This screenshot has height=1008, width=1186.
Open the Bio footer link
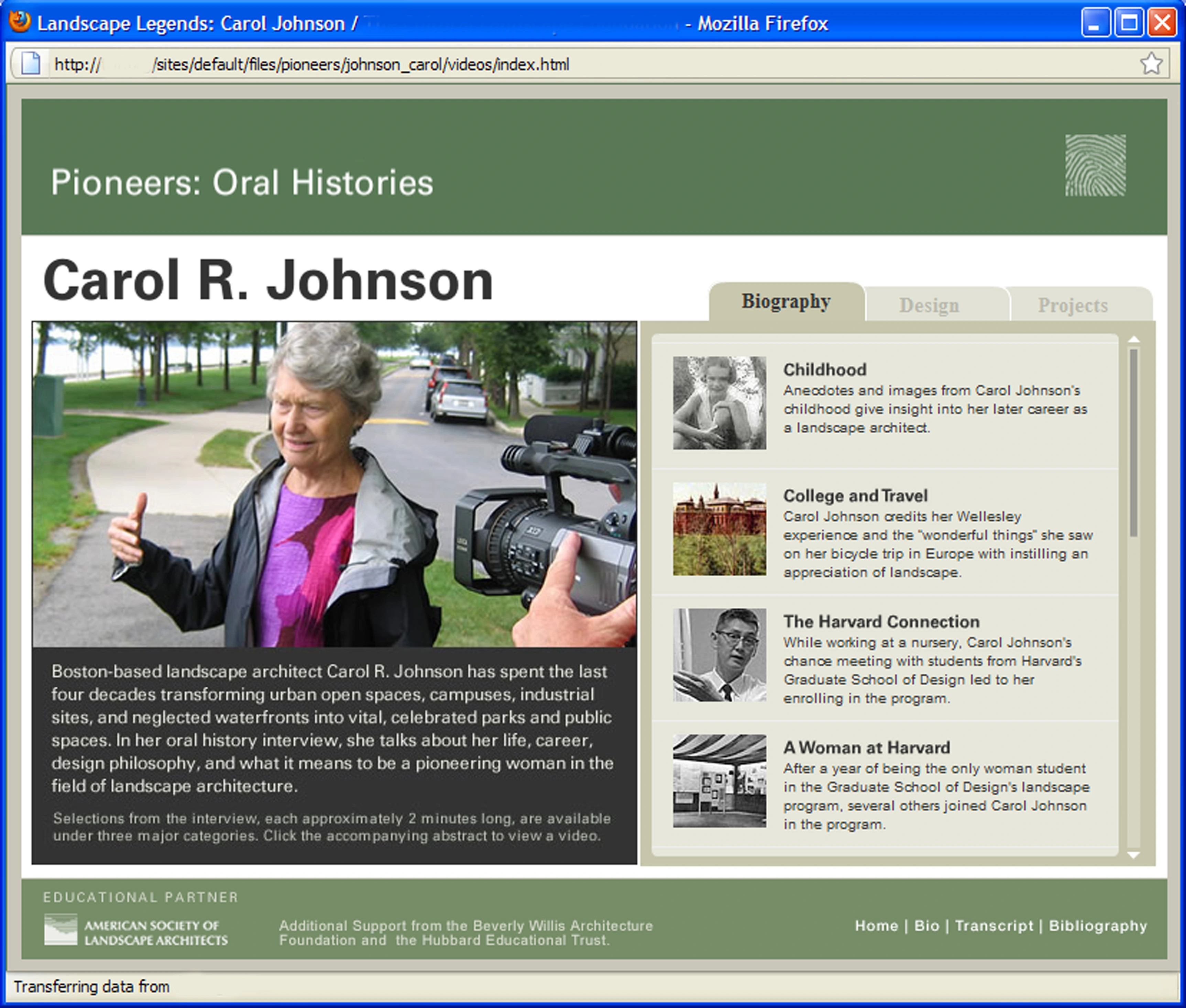926,926
